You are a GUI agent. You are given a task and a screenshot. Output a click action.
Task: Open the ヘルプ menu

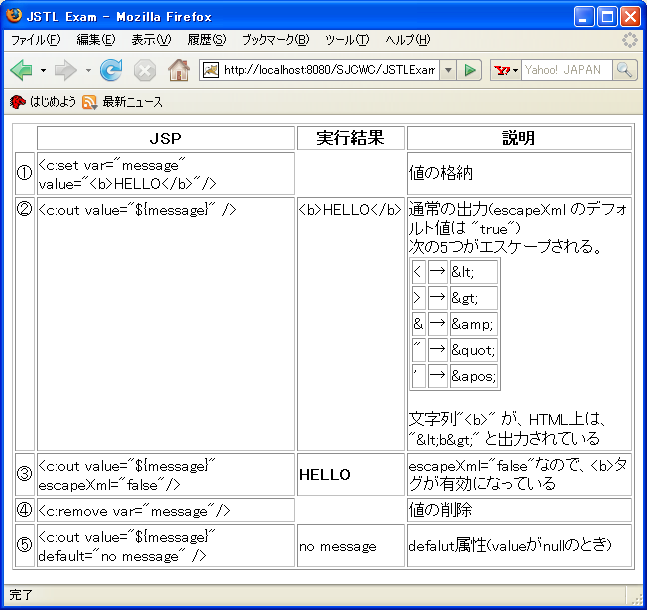tap(408, 40)
